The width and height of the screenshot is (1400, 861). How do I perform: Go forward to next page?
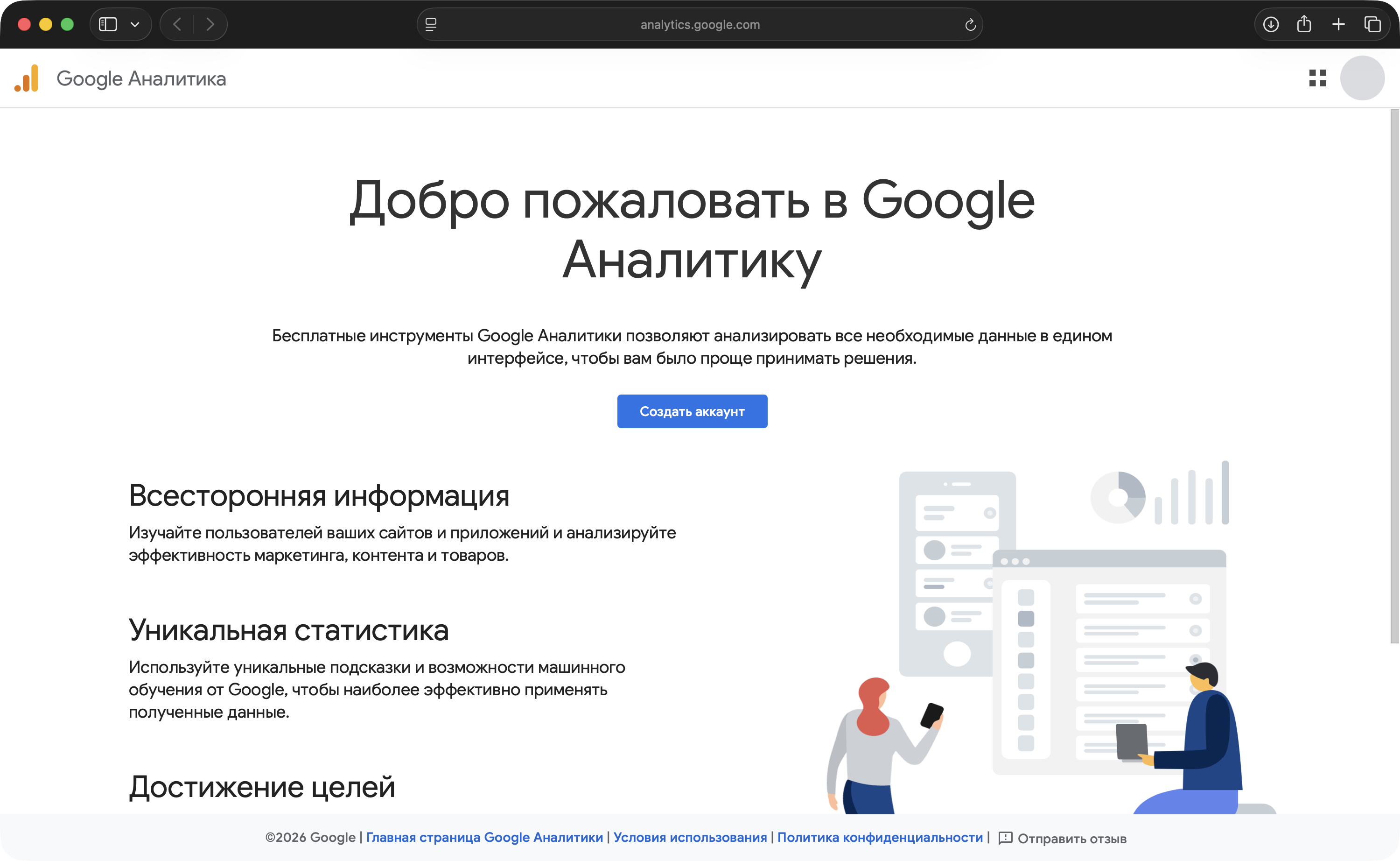pos(210,24)
